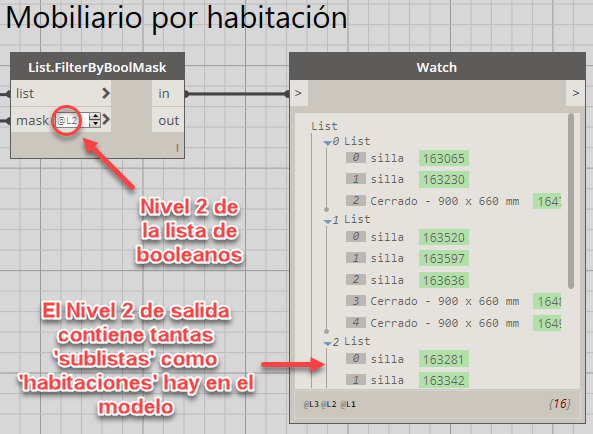
Task: Select the 'in' output port
Action: coord(168,93)
